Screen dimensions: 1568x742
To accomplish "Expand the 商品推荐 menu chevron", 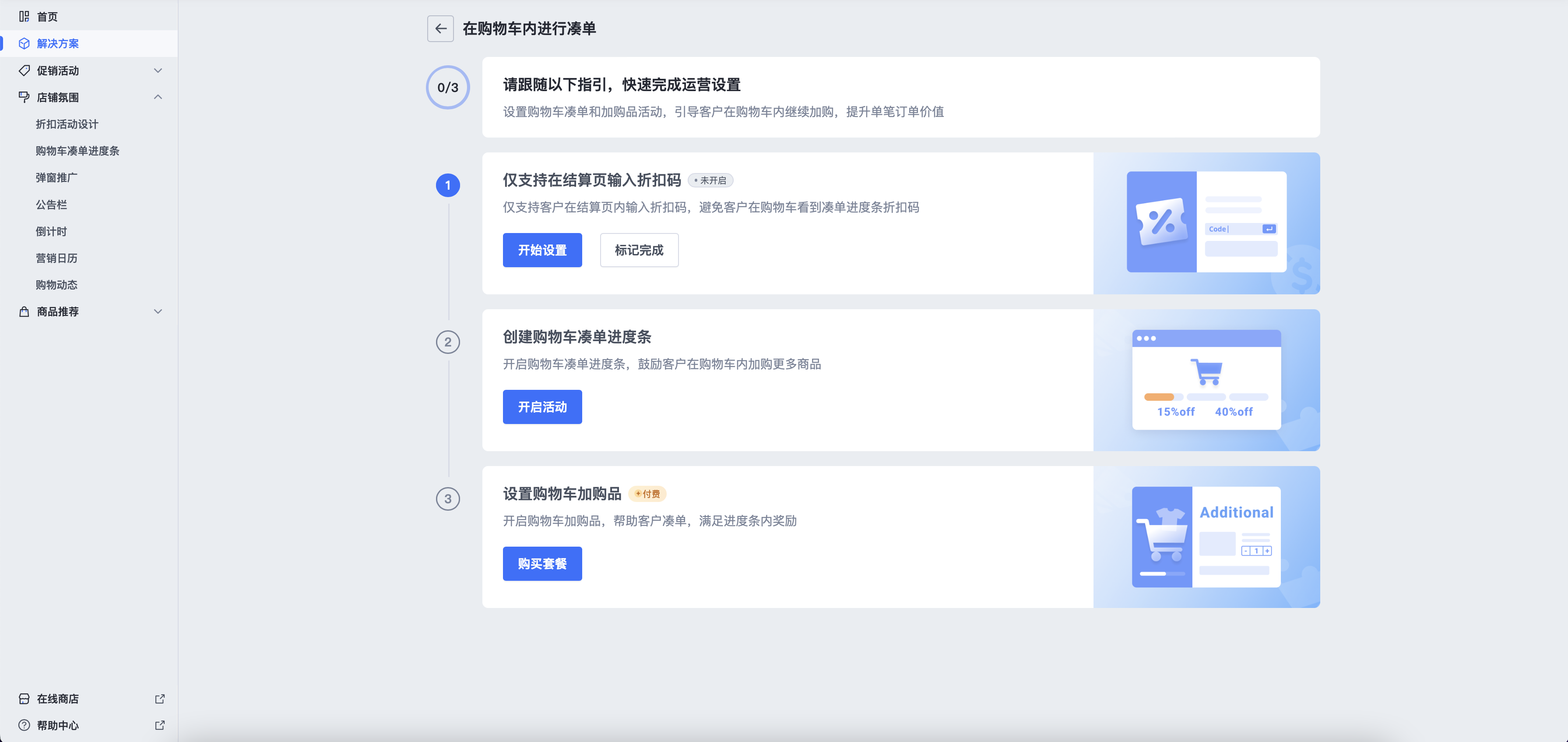I will click(x=158, y=311).
